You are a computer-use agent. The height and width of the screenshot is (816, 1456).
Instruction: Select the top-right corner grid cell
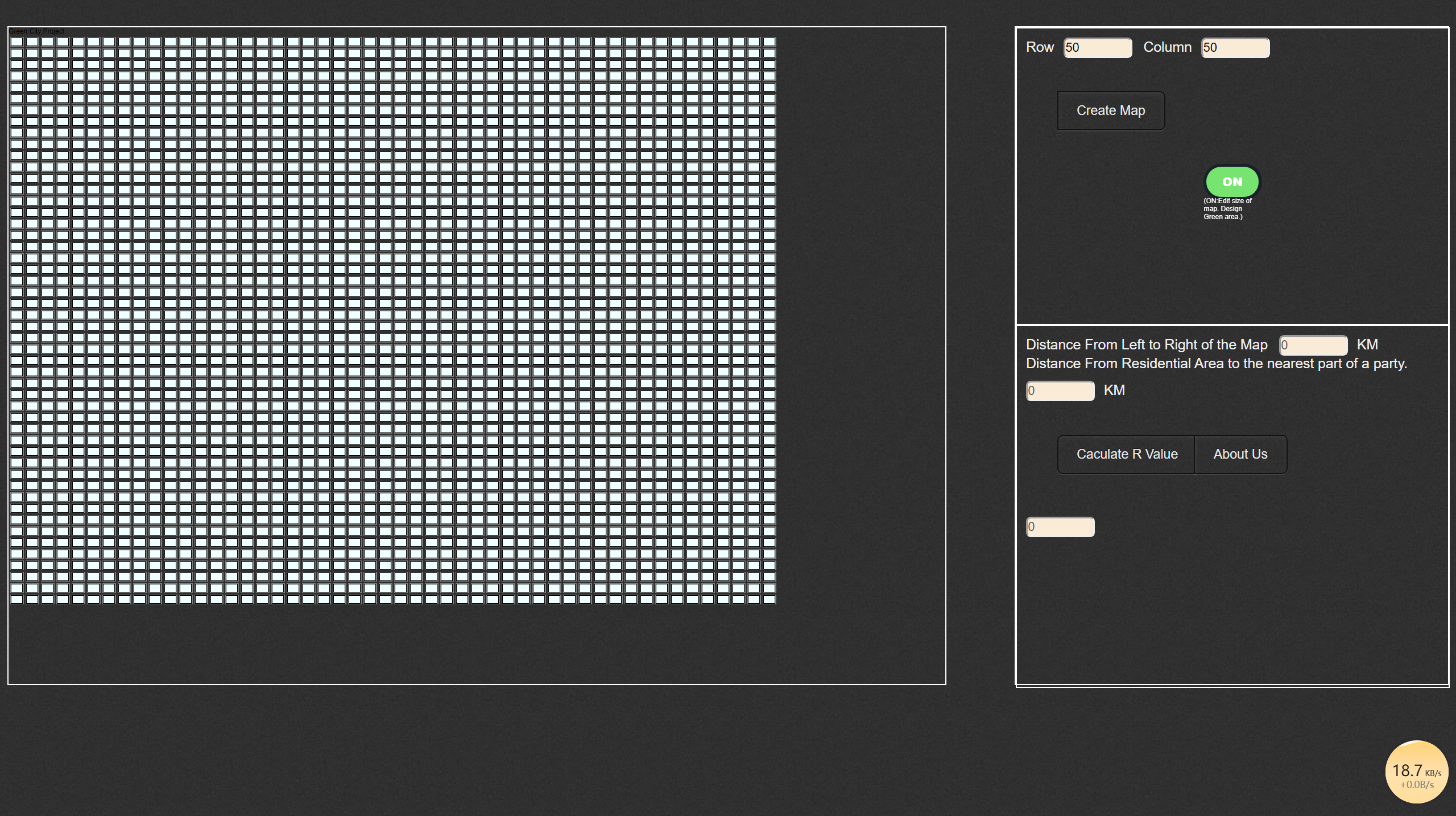click(769, 42)
